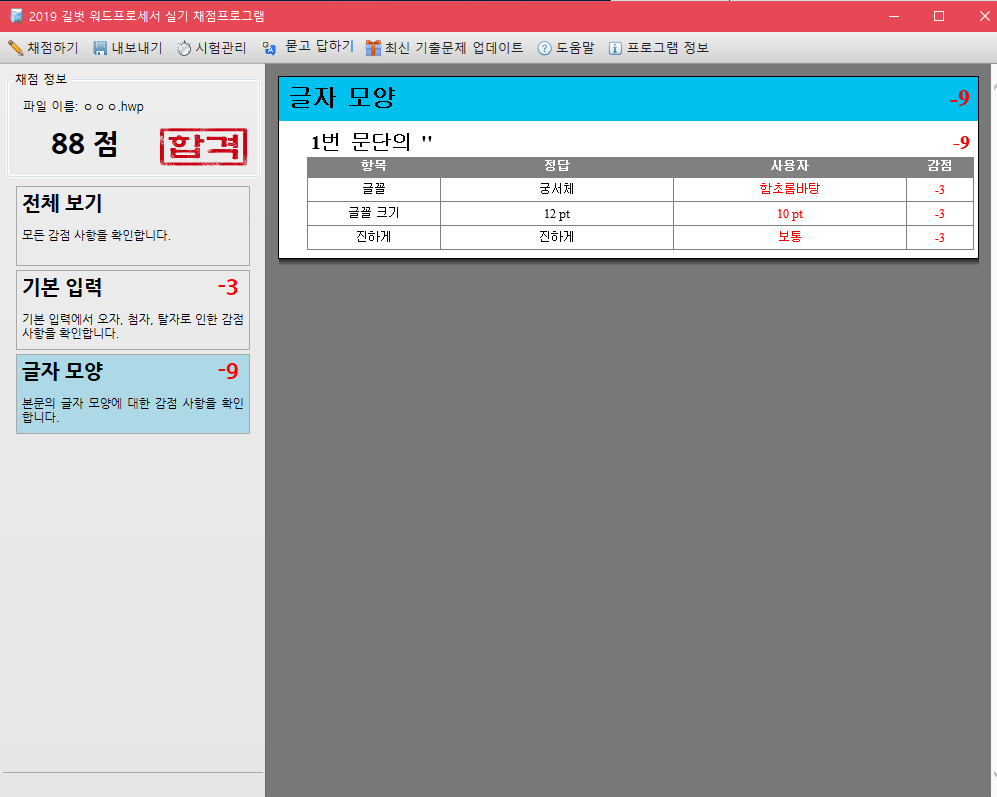Click the -9 in the blue header
The image size is (997, 797).
tap(959, 98)
